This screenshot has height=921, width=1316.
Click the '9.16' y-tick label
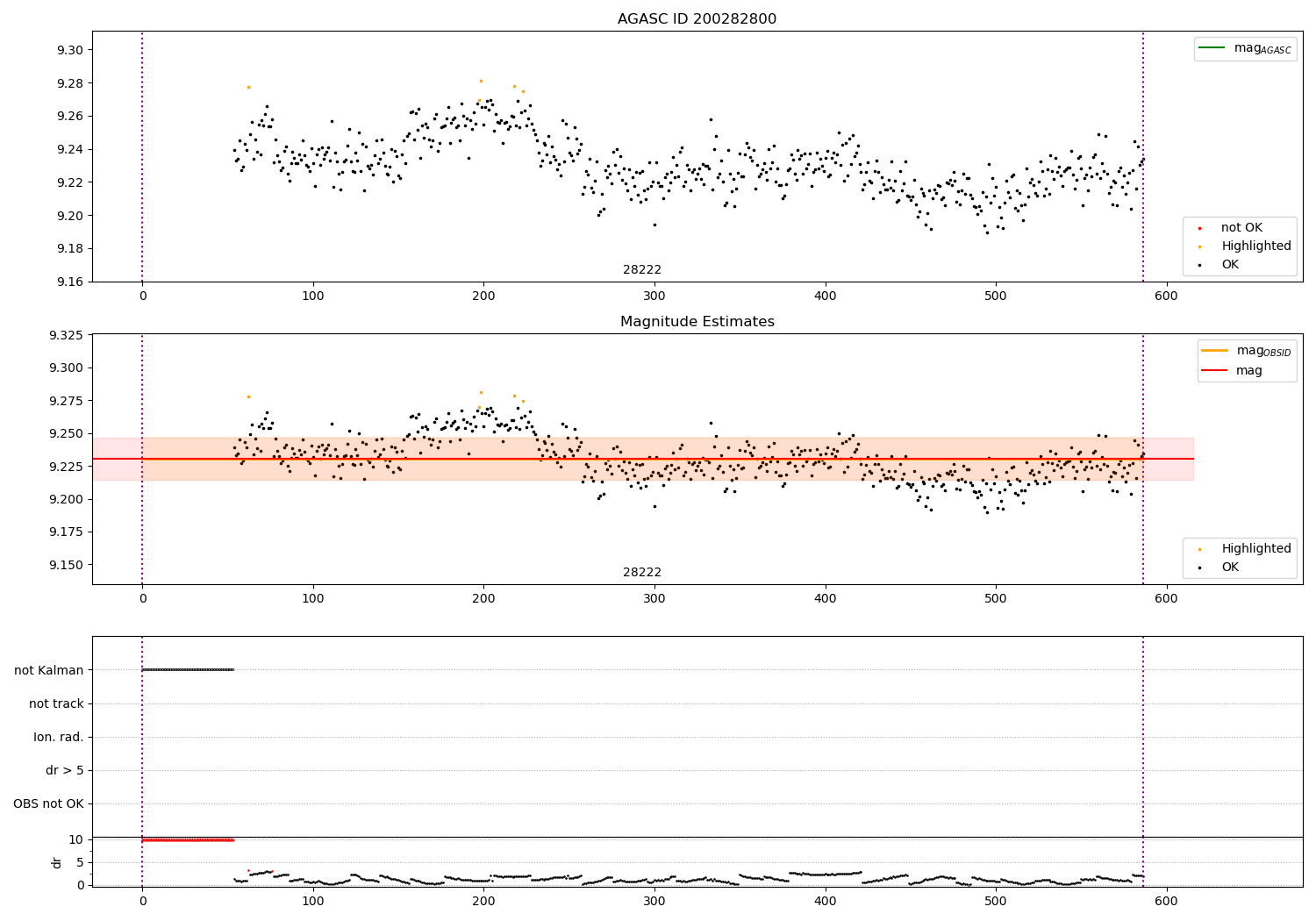pyautogui.click(x=70, y=282)
